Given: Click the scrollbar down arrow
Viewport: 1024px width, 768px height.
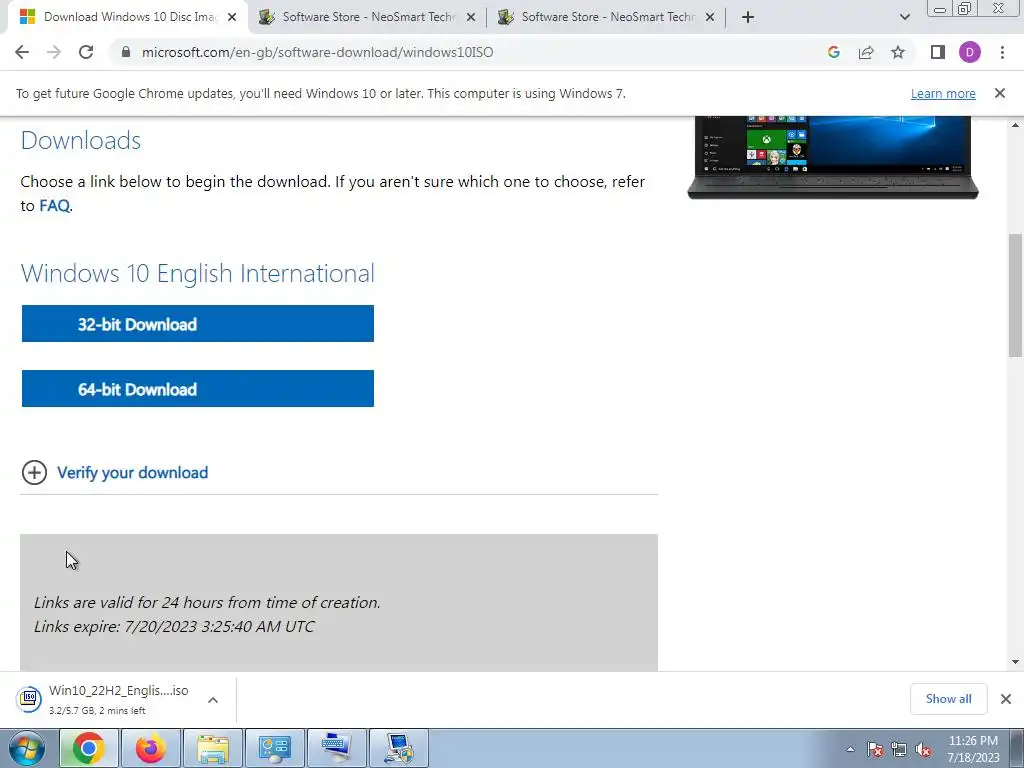Looking at the screenshot, I should coord(1015,662).
